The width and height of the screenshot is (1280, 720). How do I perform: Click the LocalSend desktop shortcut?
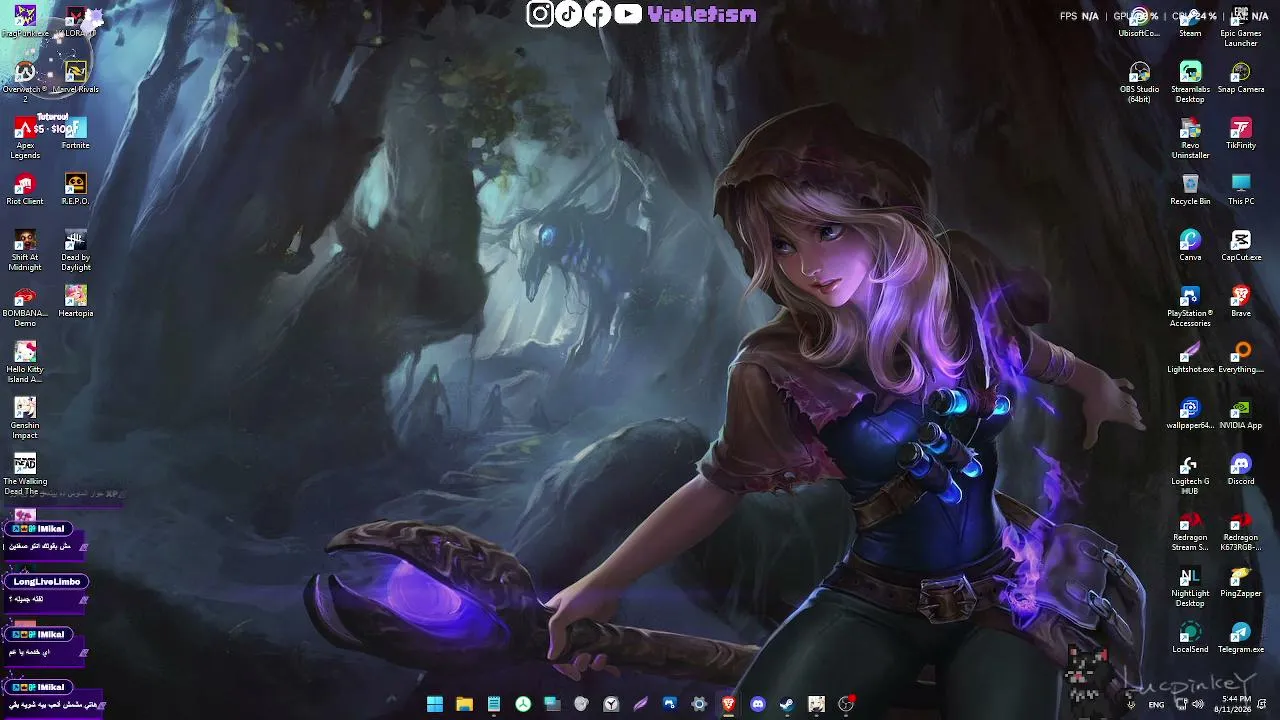1190,637
